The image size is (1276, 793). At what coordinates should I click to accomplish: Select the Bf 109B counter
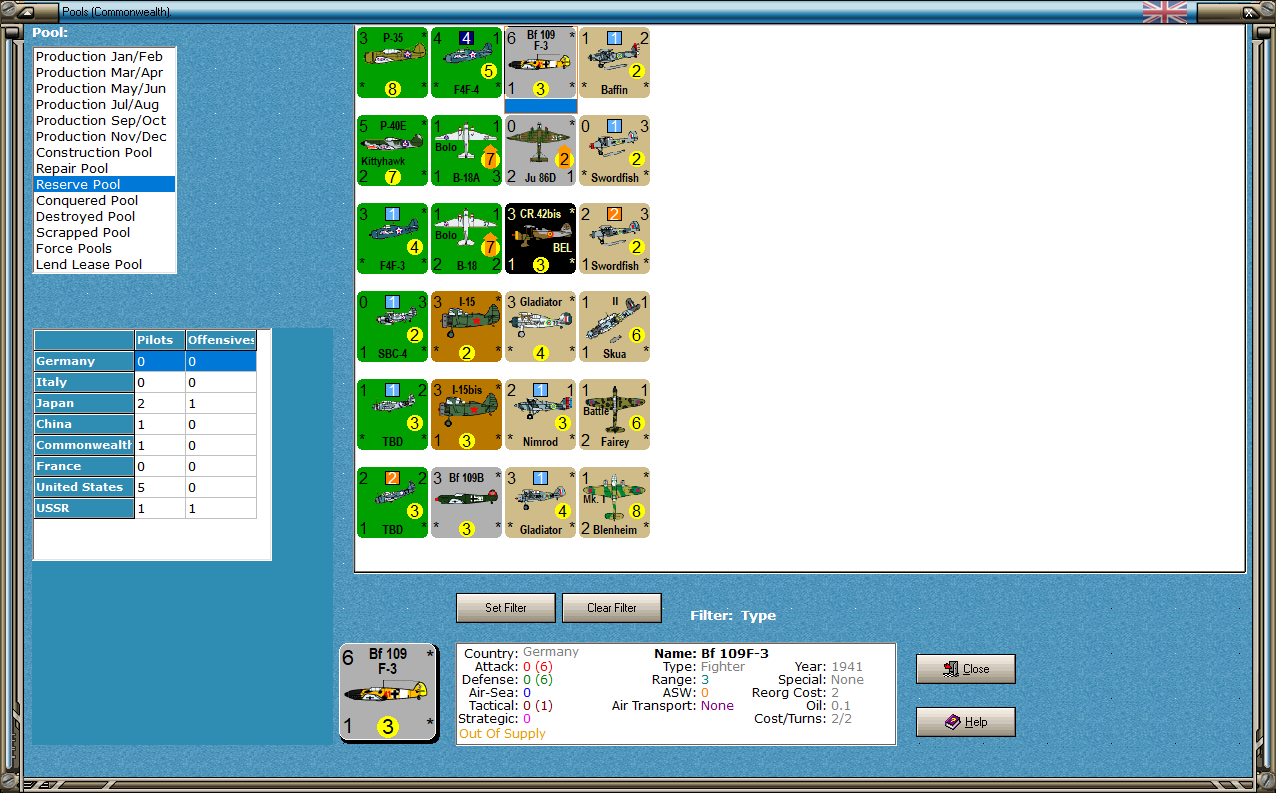point(466,503)
